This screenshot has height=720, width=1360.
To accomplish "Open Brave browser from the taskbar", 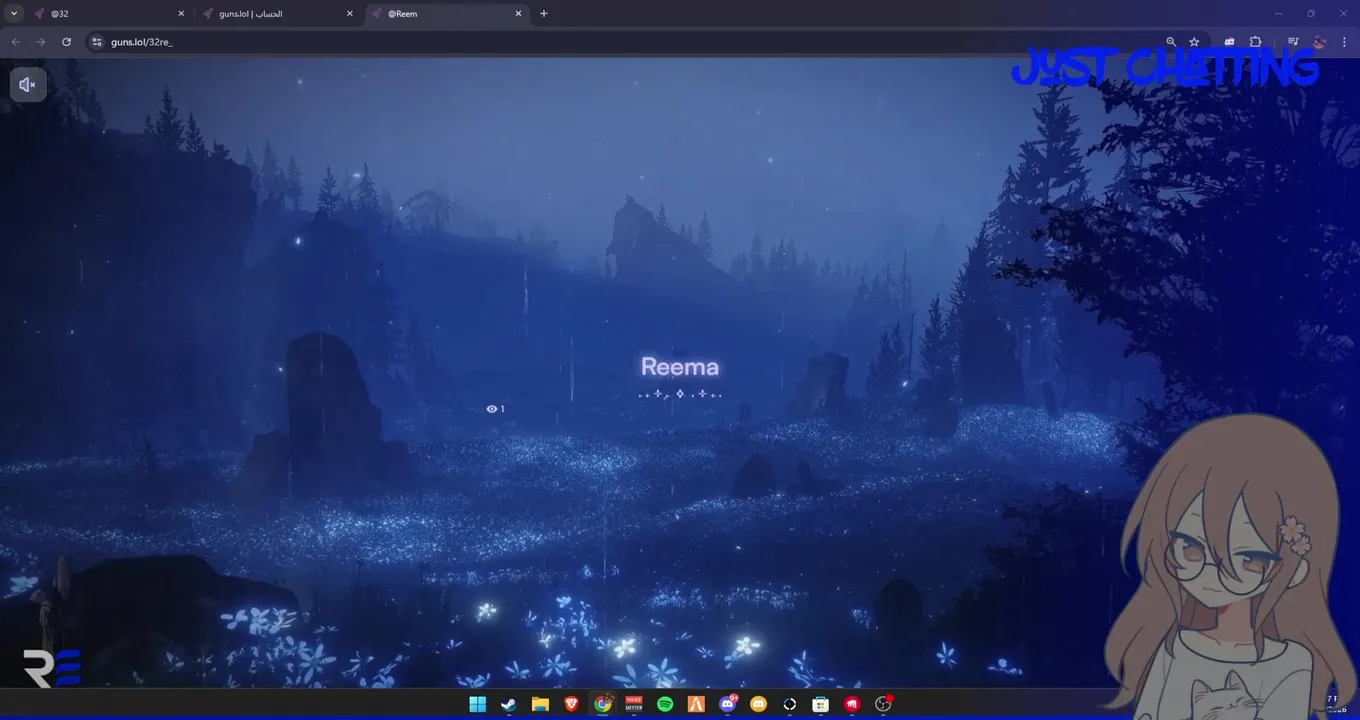I will tap(571, 704).
